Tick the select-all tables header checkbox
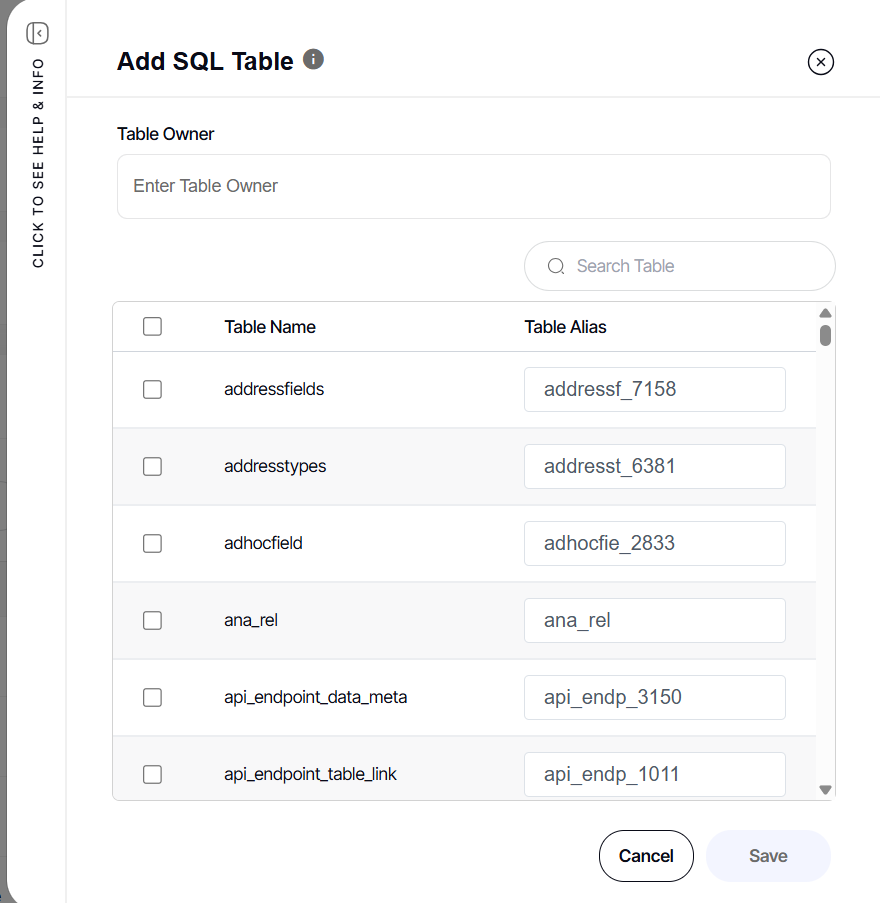Image resolution: width=880 pixels, height=903 pixels. (152, 326)
